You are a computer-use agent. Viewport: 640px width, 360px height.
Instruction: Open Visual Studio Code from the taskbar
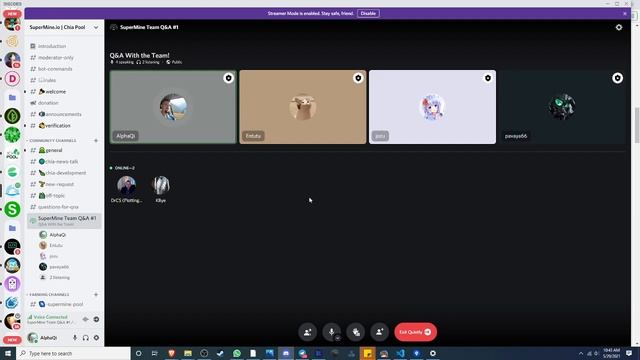pyautogui.click(x=400, y=353)
